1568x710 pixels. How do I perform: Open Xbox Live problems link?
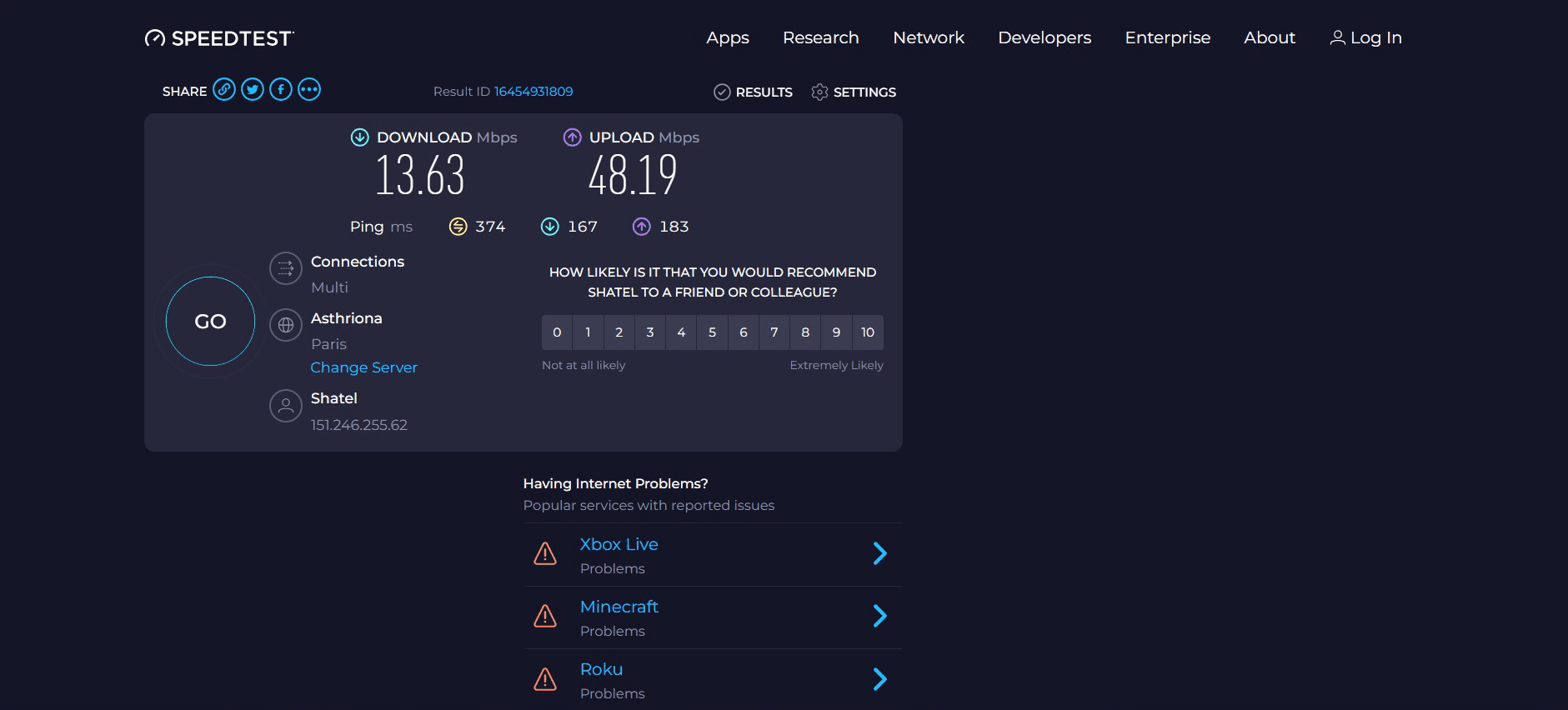pos(619,544)
